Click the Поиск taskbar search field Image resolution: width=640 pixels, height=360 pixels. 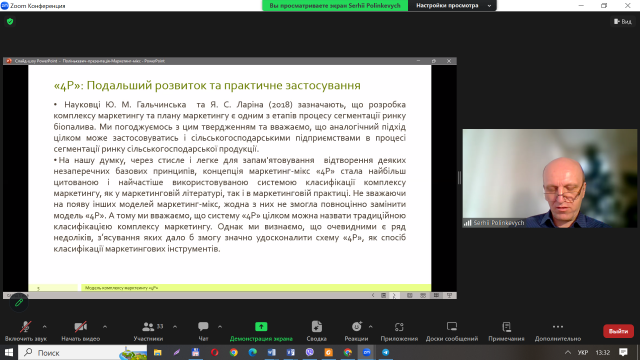[83, 352]
